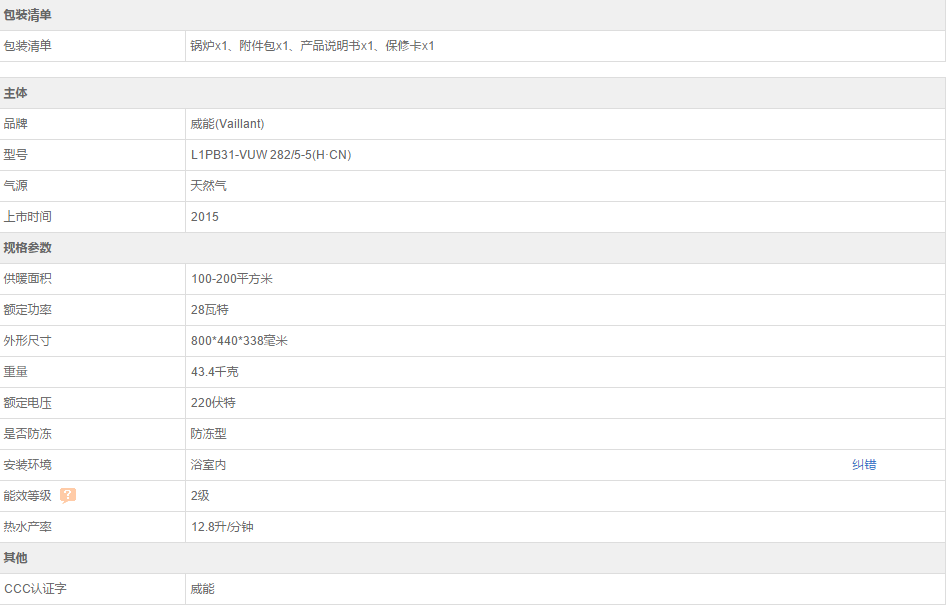Viewport: 947px width, 607px height.
Task: Click the 纠错 link
Action: [864, 465]
